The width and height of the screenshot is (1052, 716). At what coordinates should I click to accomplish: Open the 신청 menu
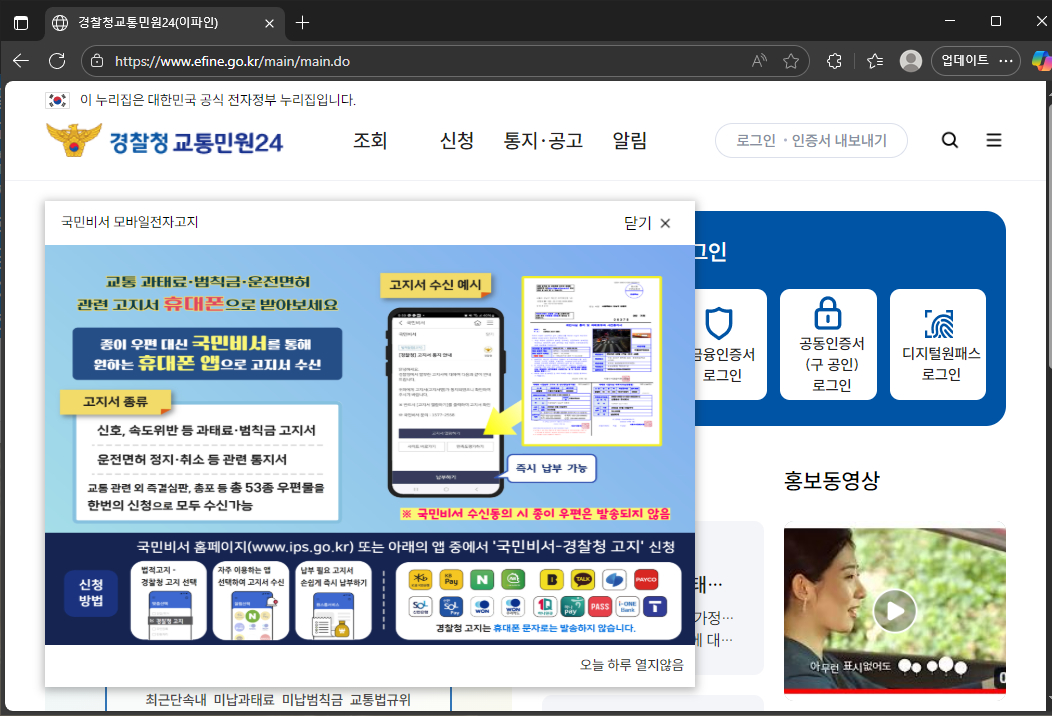point(457,140)
